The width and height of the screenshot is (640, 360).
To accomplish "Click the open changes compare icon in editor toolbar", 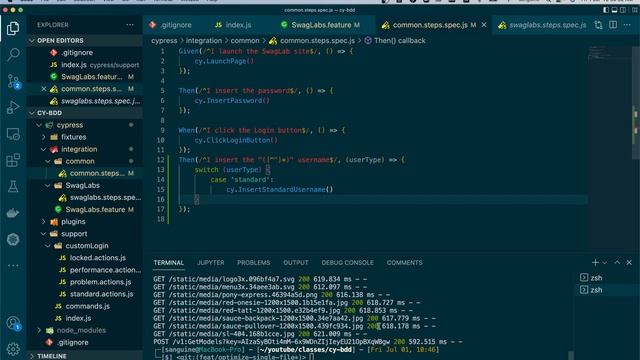I will pyautogui.click(x=598, y=25).
